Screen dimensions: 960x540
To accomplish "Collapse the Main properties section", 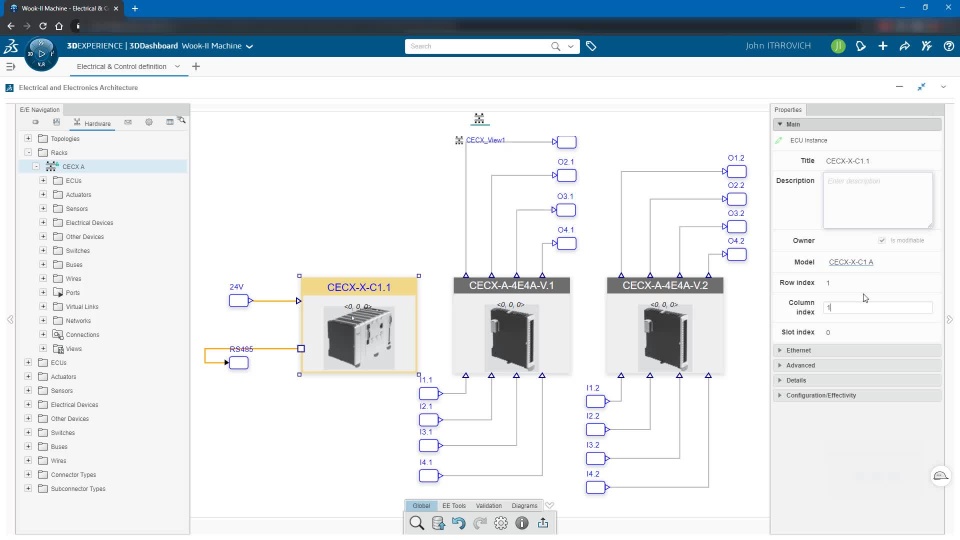I will click(857, 124).
